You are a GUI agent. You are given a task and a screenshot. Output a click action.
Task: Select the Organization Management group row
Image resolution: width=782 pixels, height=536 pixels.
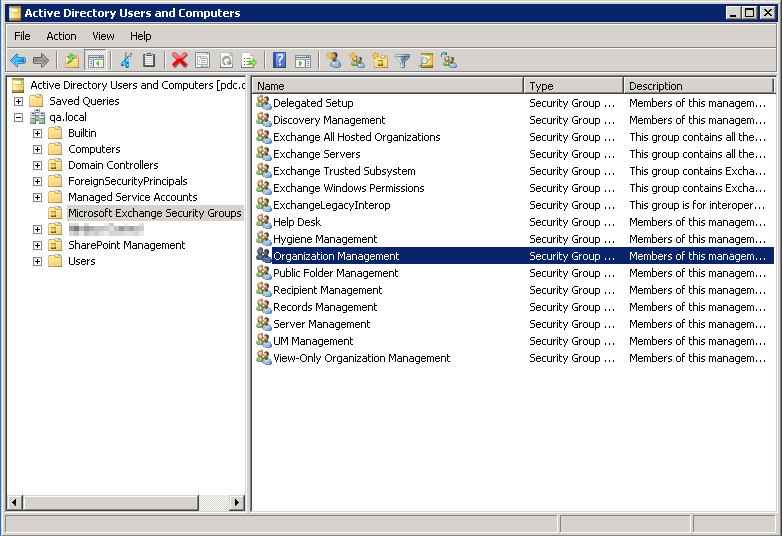(x=514, y=256)
